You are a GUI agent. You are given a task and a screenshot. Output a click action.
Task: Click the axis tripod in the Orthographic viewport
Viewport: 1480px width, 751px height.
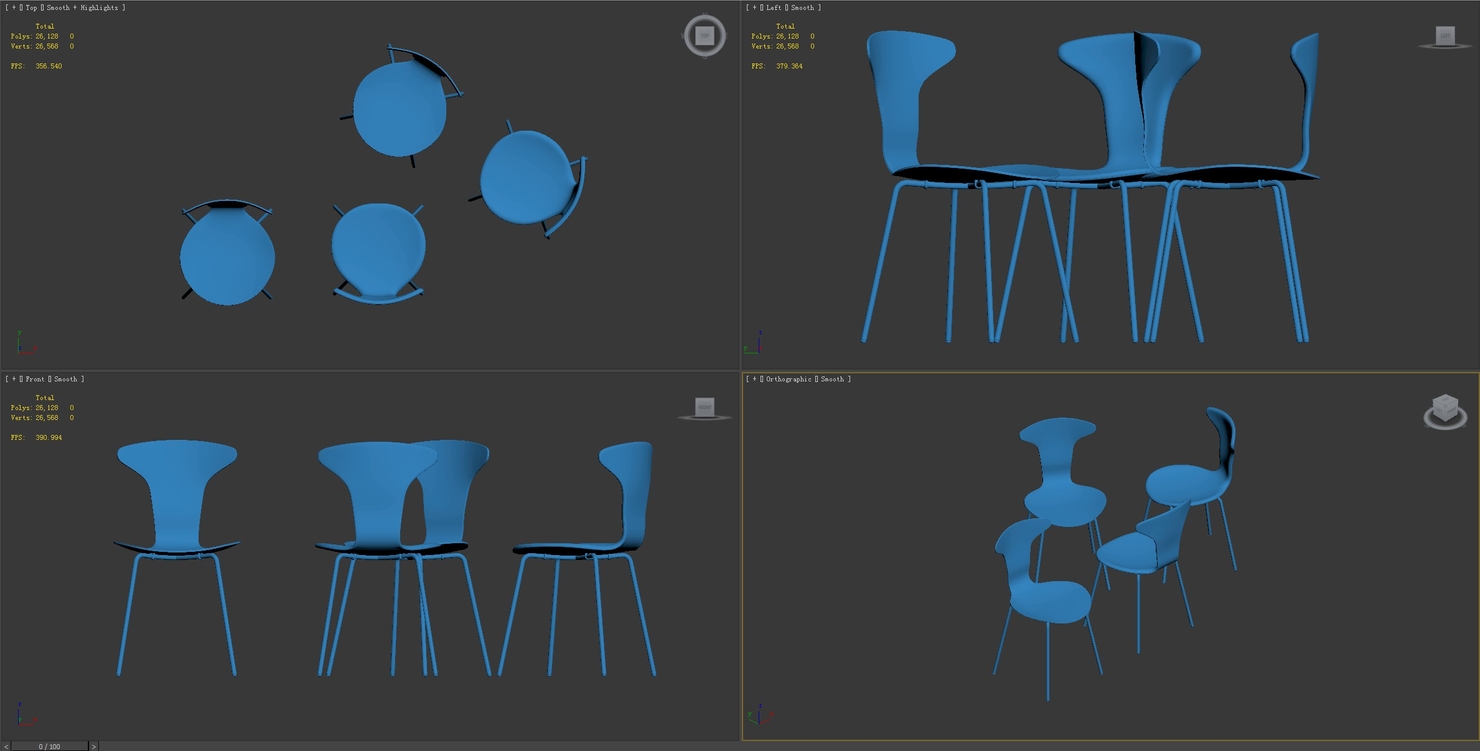point(760,715)
